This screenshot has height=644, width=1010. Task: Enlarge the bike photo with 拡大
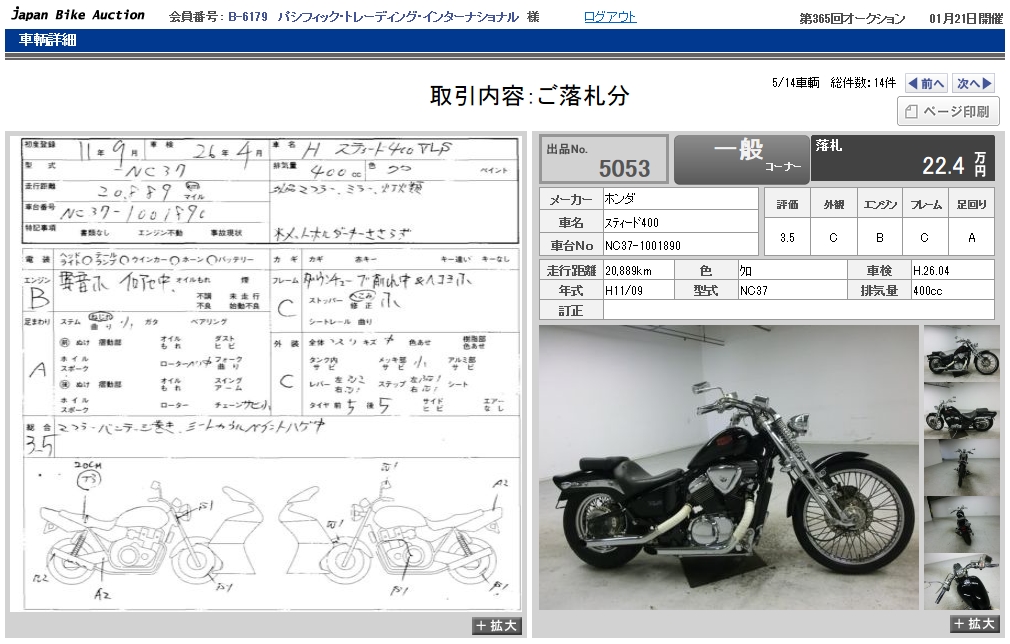pyautogui.click(x=973, y=623)
